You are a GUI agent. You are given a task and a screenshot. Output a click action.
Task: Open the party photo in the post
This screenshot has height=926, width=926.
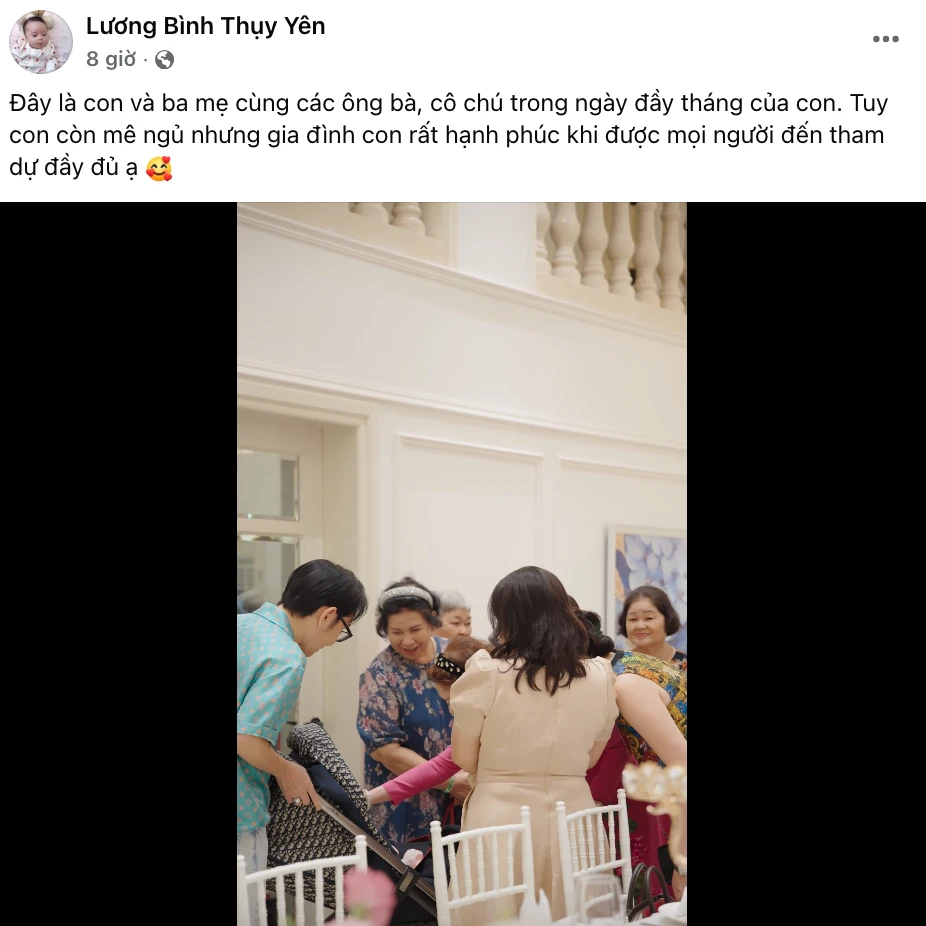[x=462, y=564]
